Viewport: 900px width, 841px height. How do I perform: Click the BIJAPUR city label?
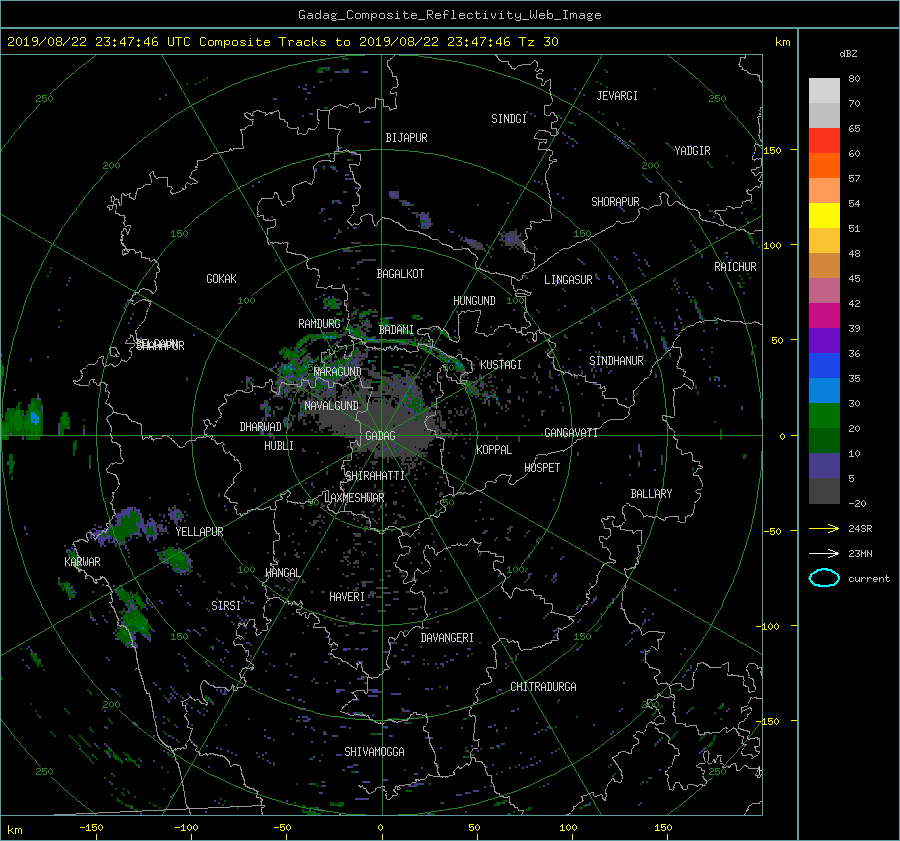[406, 138]
